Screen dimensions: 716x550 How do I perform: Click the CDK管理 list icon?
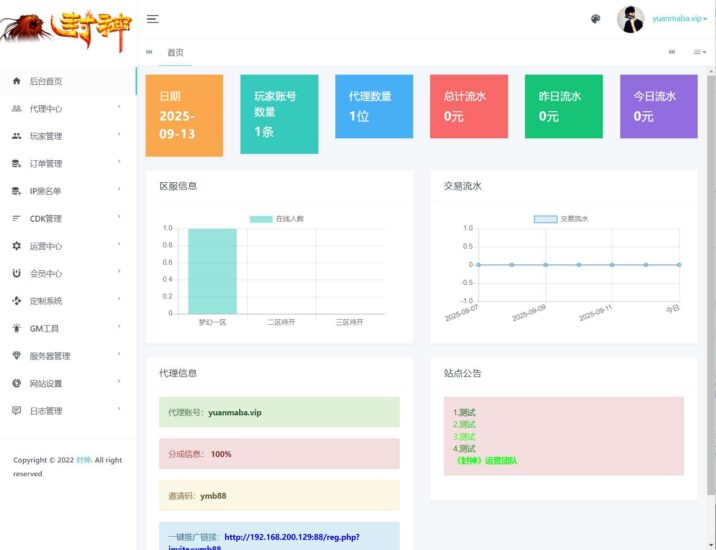coord(16,218)
